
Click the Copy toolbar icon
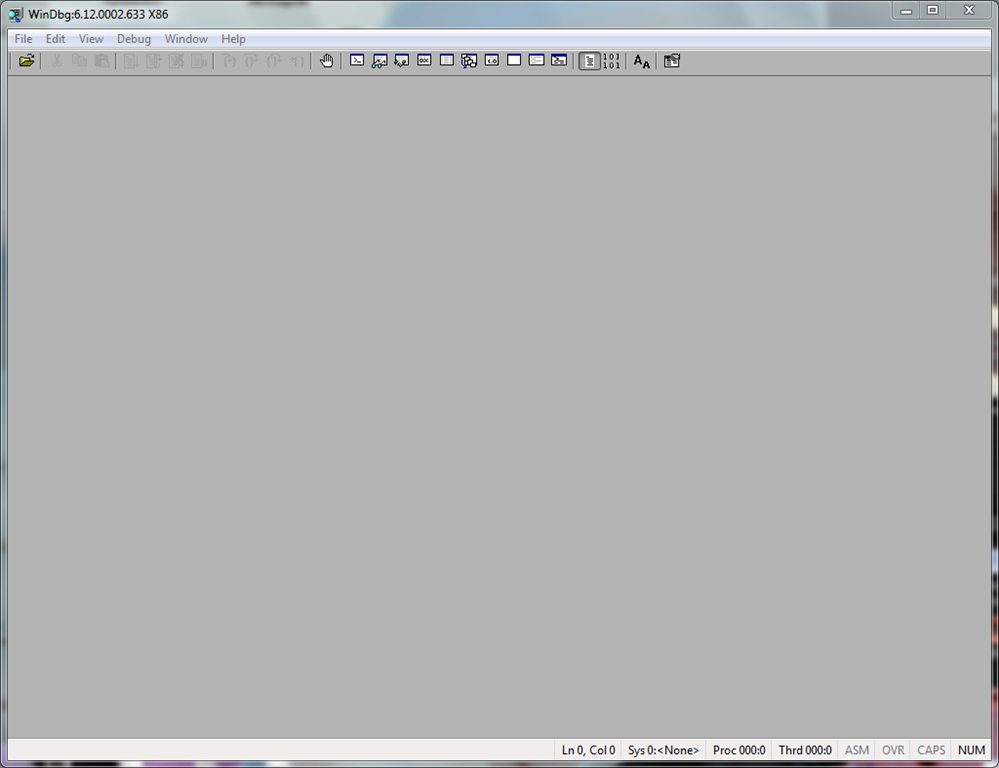[x=79, y=61]
